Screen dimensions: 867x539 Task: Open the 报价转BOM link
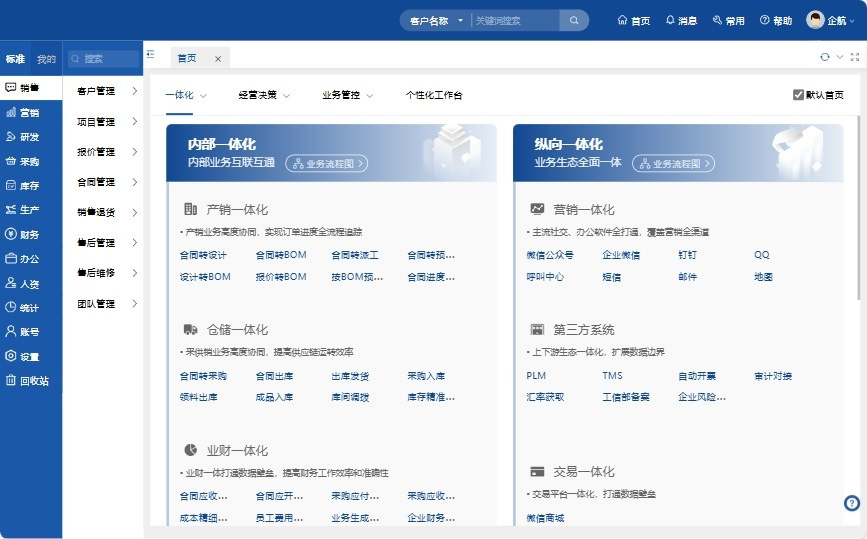pyautogui.click(x=281, y=277)
